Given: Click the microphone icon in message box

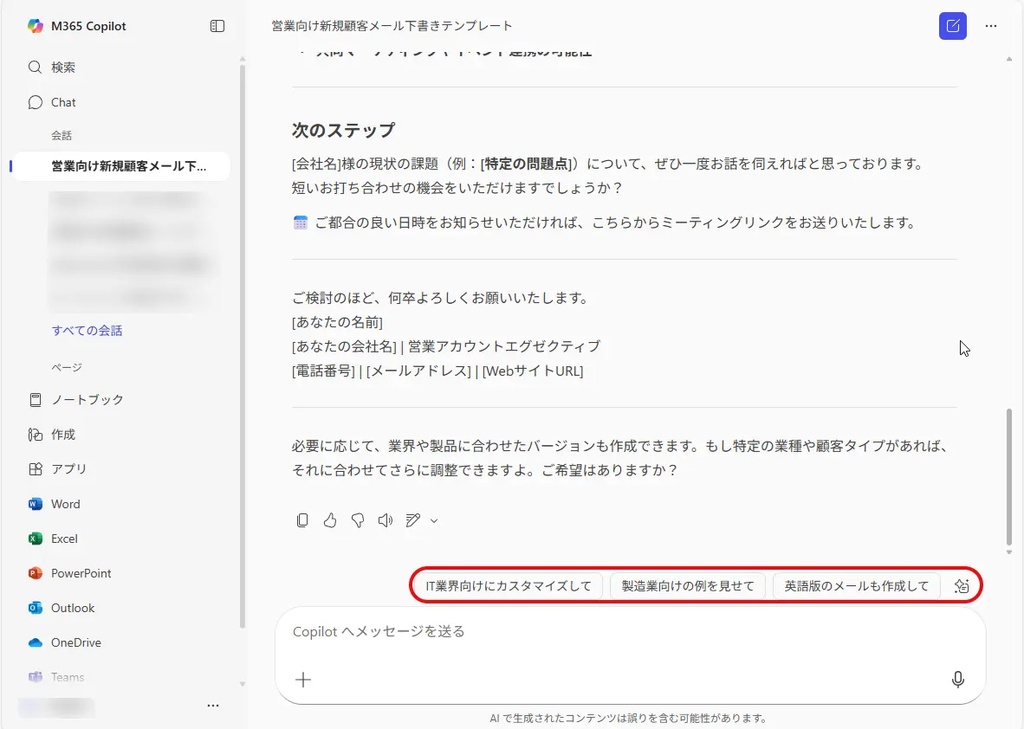Looking at the screenshot, I should click(x=957, y=680).
